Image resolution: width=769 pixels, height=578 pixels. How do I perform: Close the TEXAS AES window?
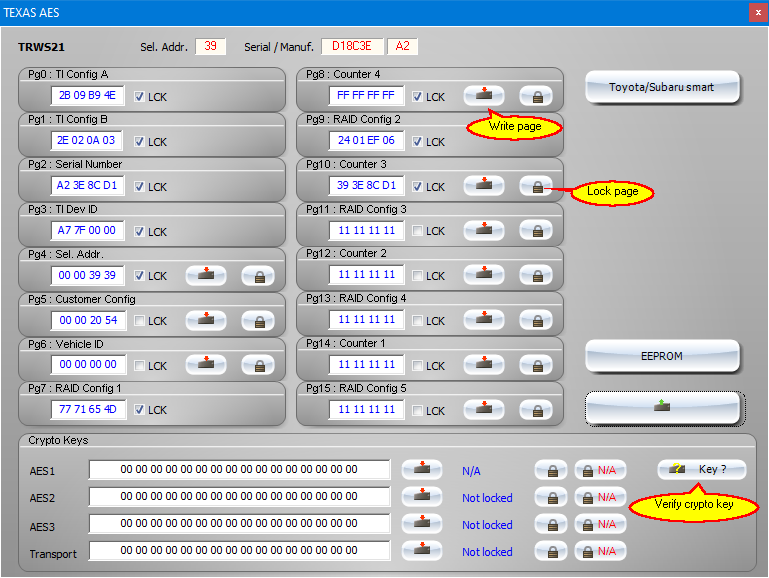click(x=758, y=13)
